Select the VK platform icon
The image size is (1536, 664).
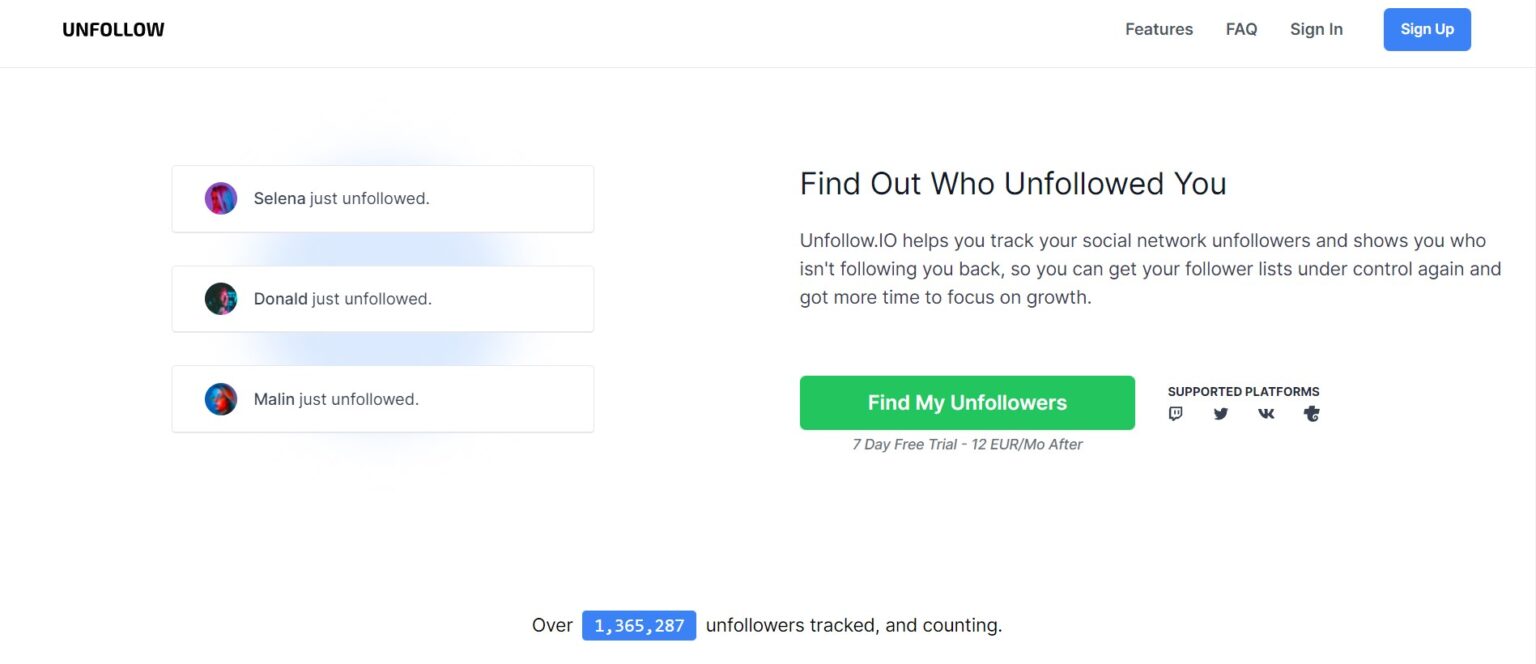[x=1266, y=414]
